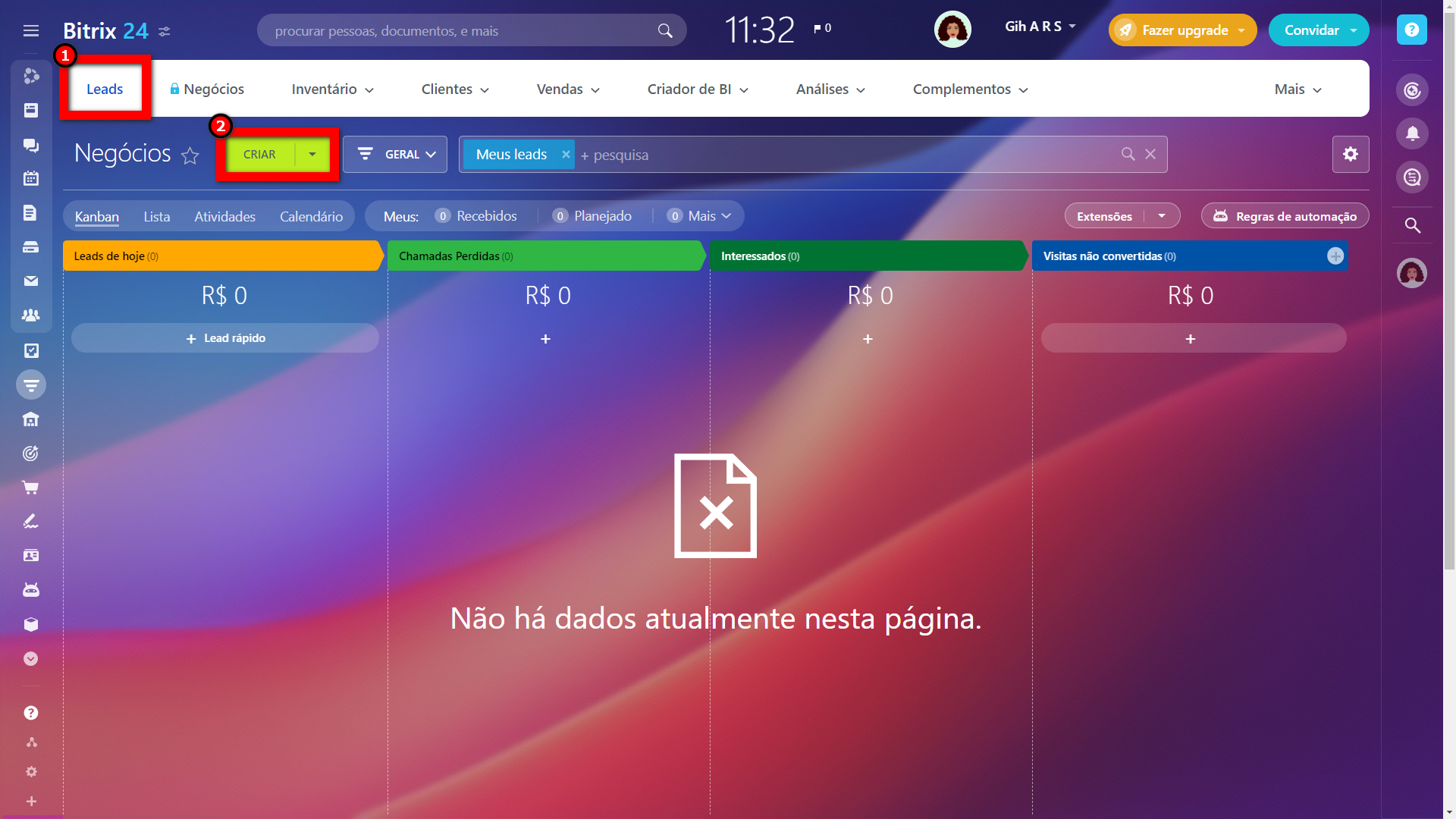Open the calendar icon in left sidebar

tap(30, 179)
